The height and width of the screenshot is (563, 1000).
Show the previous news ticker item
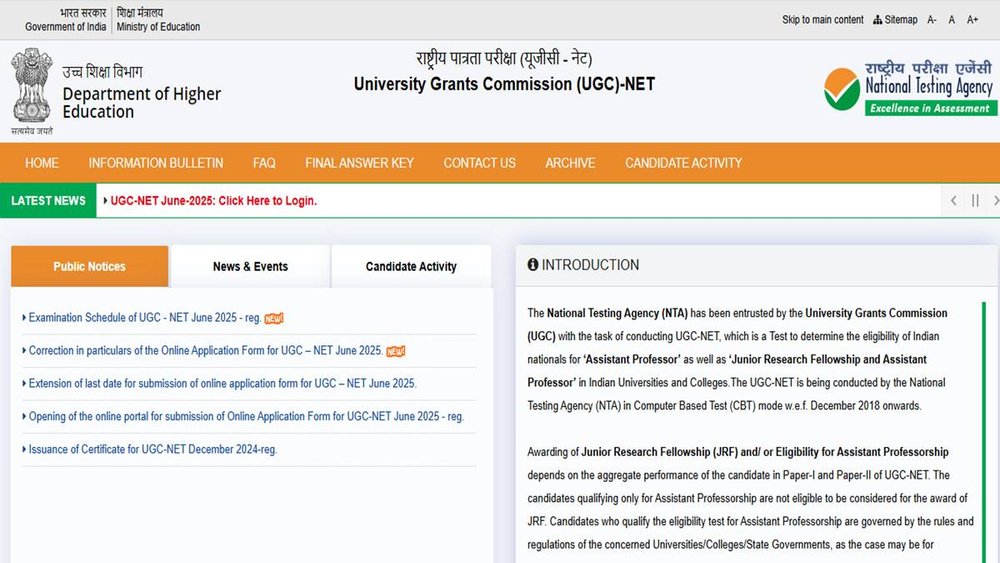click(x=954, y=200)
